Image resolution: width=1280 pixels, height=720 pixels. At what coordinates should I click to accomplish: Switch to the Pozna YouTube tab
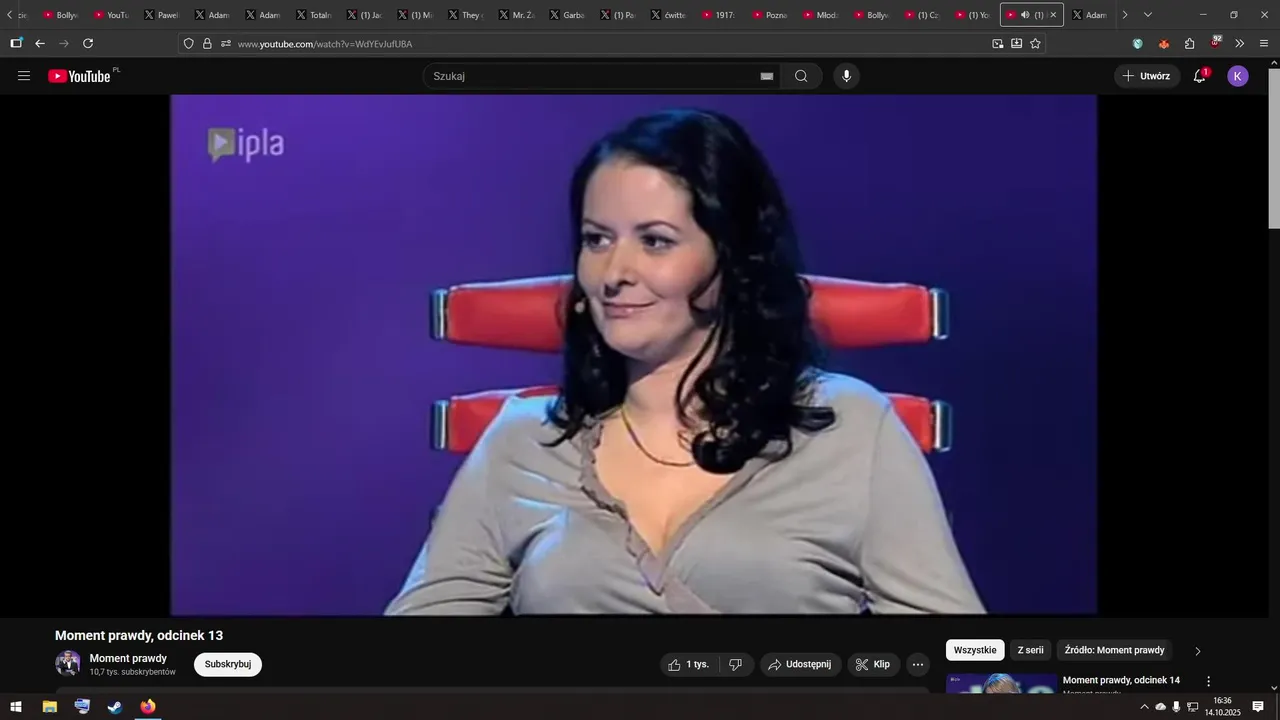click(768, 15)
